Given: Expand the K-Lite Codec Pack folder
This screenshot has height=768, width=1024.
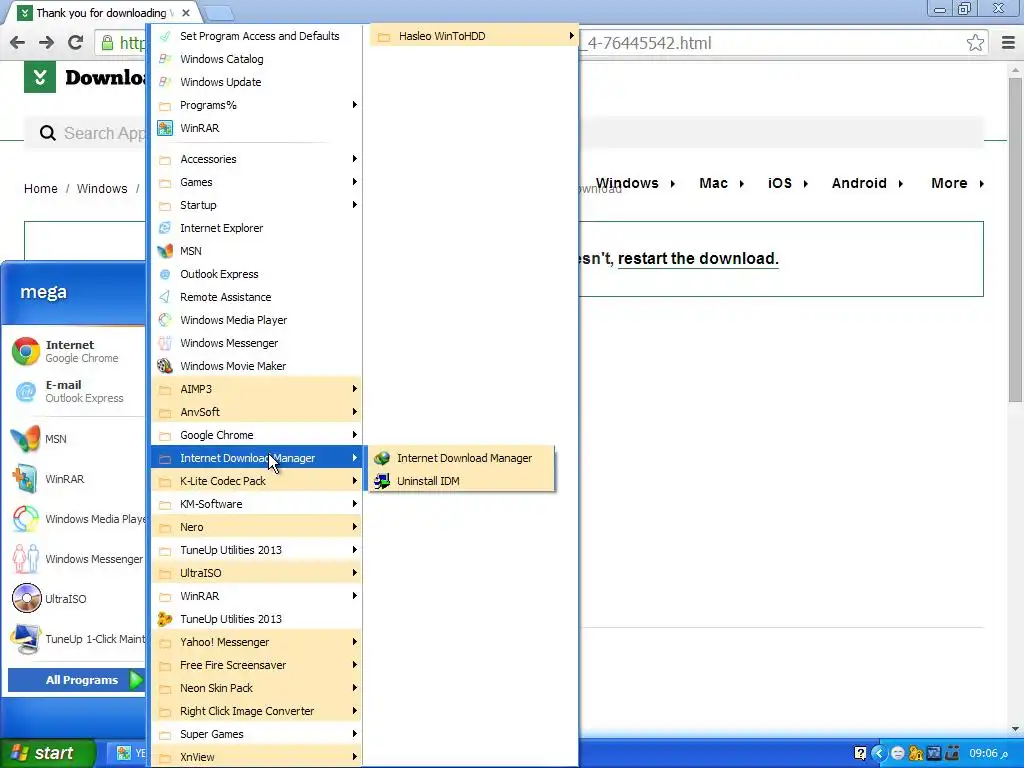Looking at the screenshot, I should click(x=257, y=481).
